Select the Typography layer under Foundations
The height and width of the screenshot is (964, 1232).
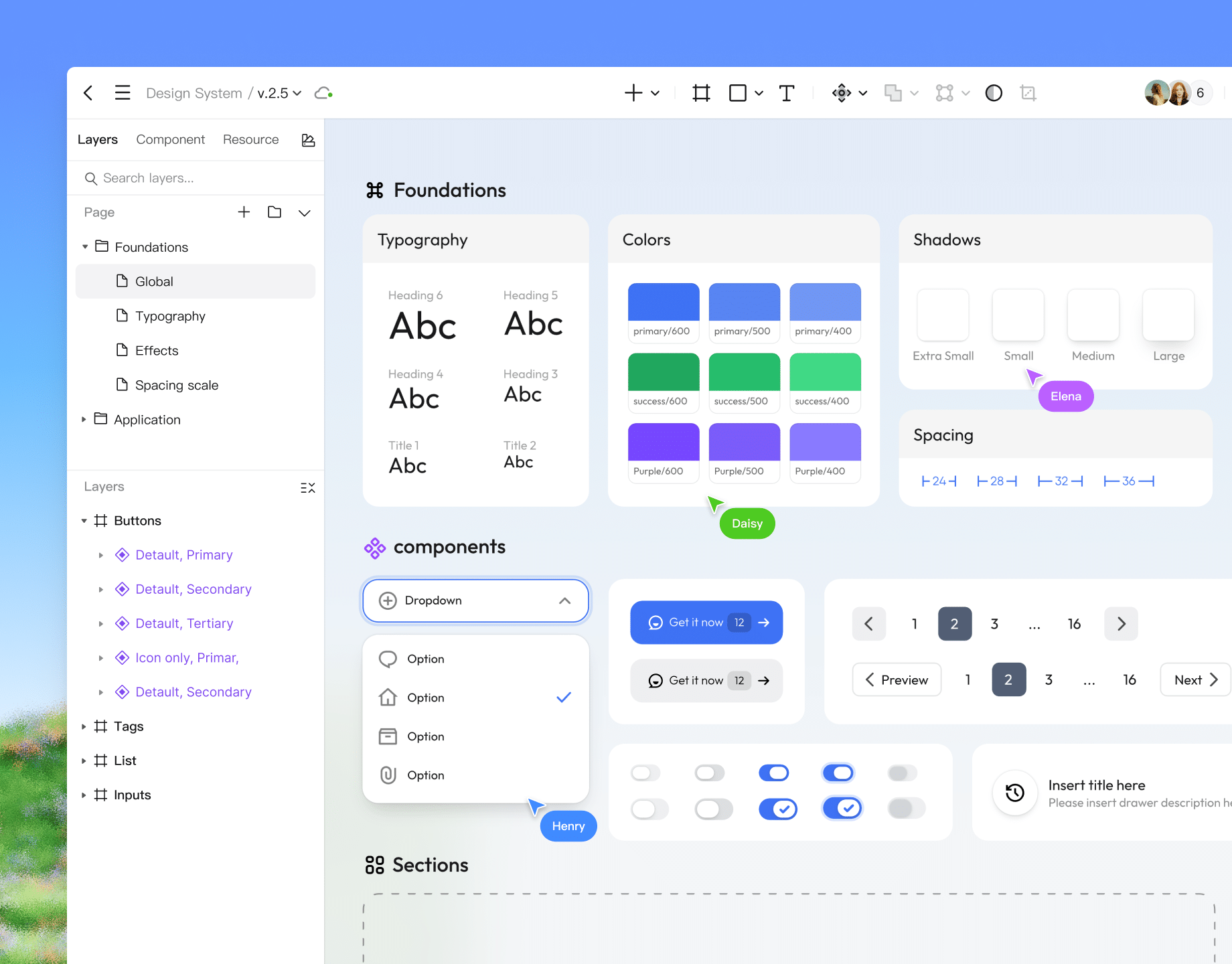pos(170,316)
